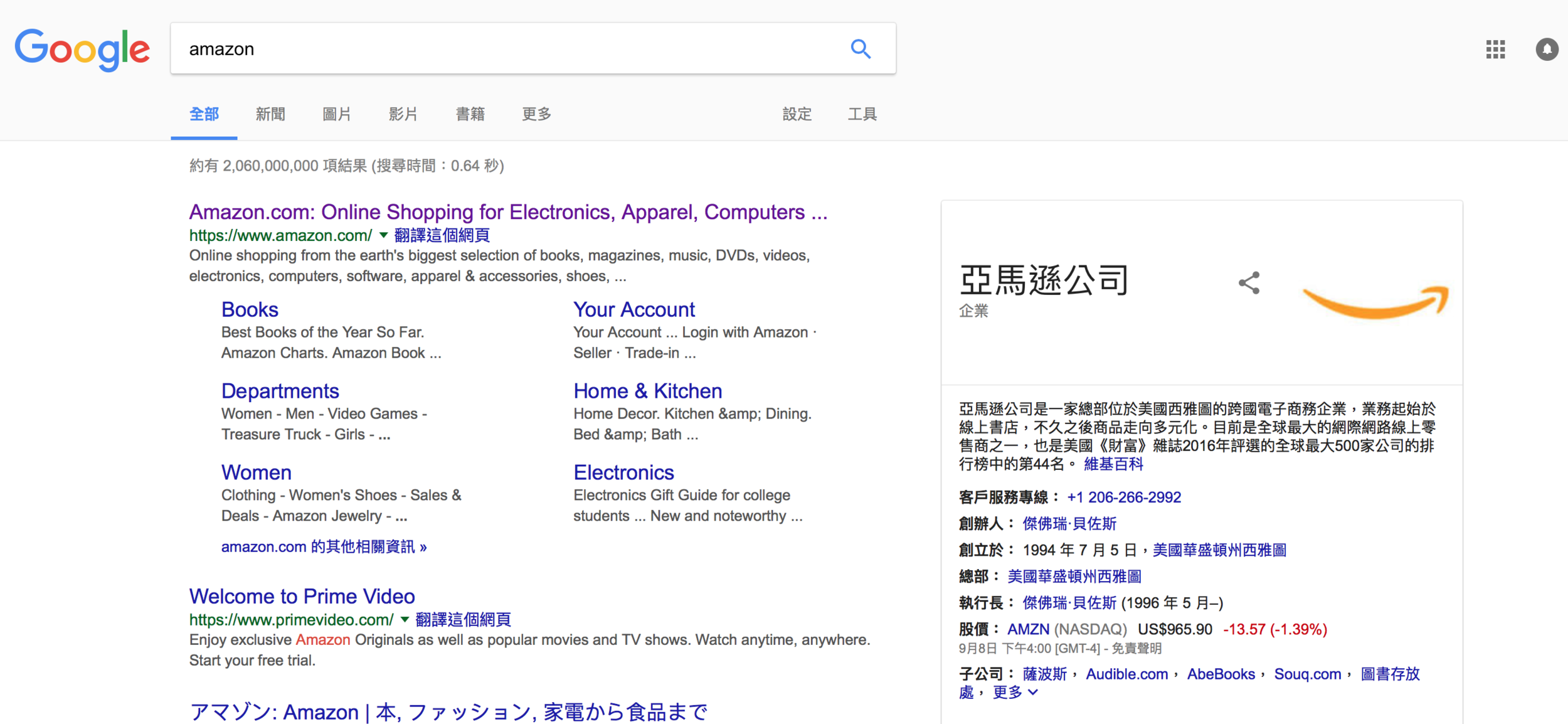Open the 維基百科 source link

coord(1113,464)
